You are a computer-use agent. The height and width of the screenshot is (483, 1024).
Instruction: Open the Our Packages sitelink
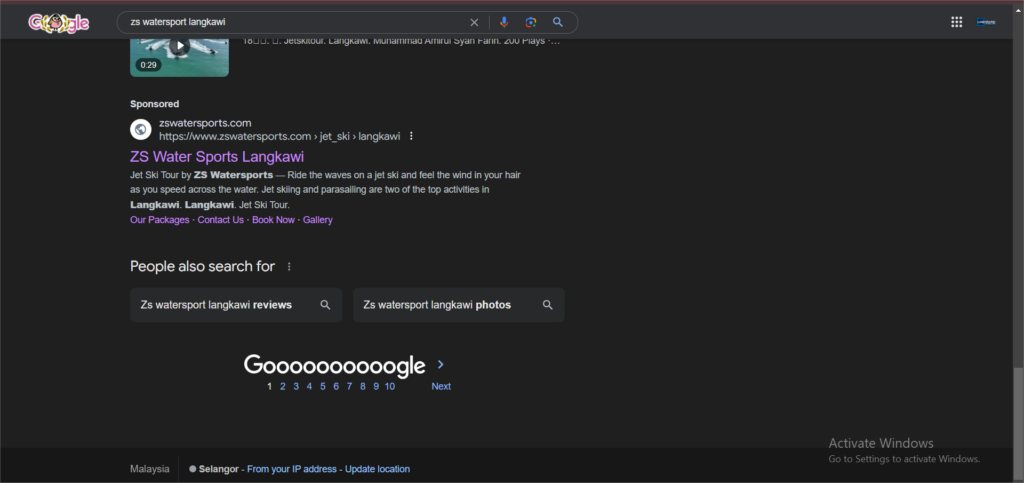coord(159,220)
